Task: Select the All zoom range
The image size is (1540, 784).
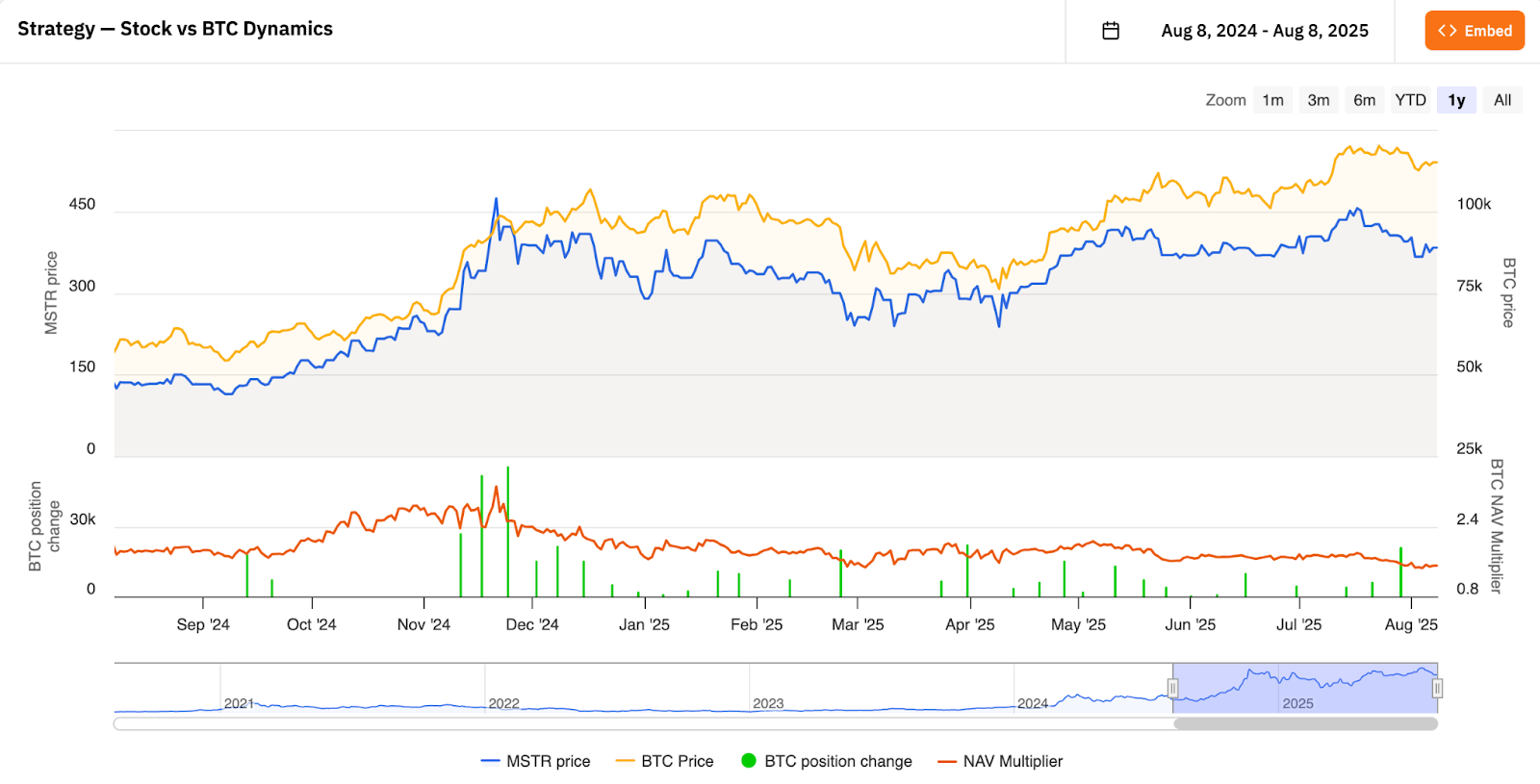Action: [x=1502, y=100]
